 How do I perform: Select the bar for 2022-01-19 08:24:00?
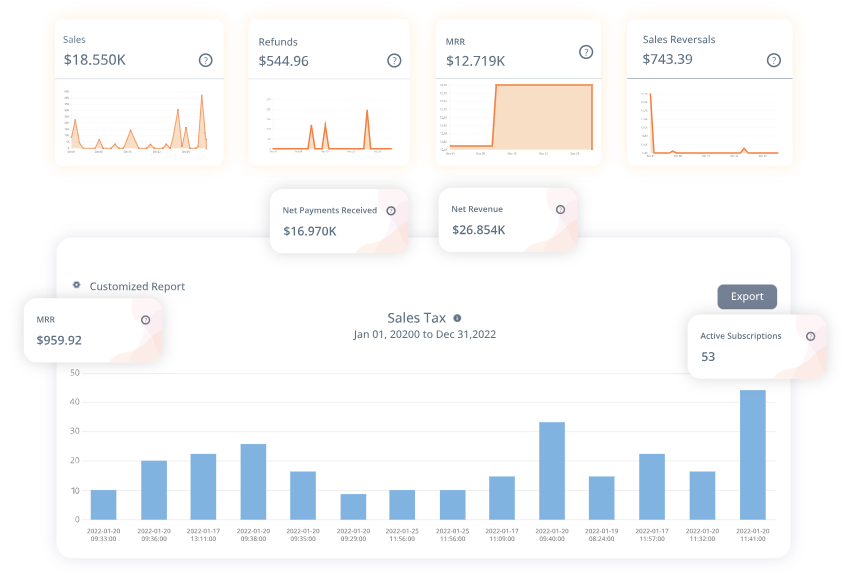(x=602, y=498)
